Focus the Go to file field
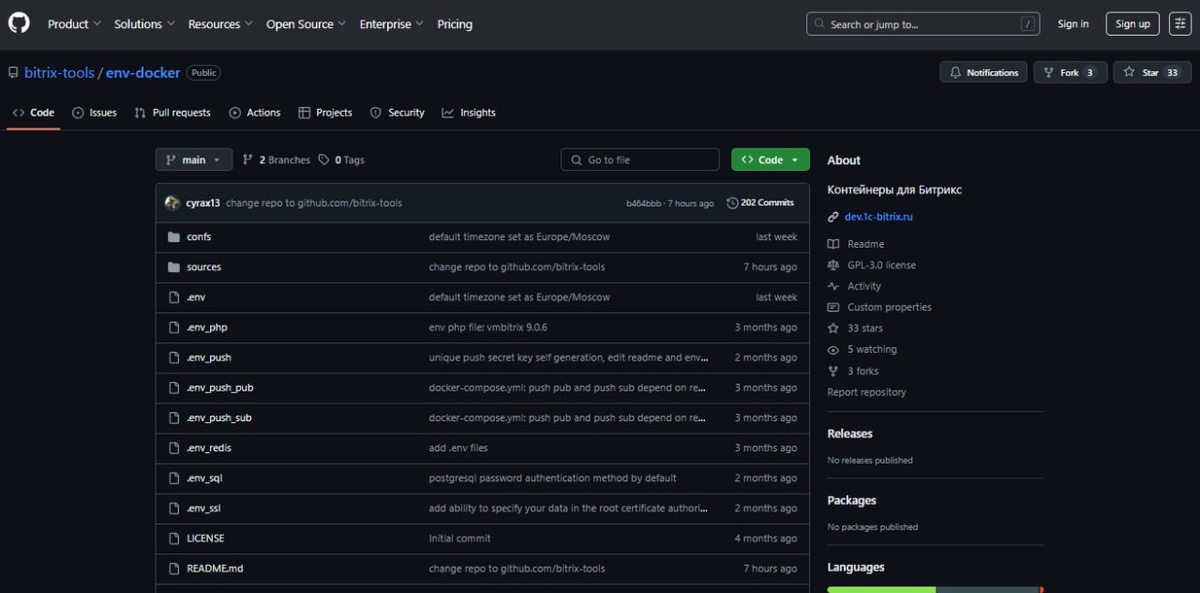 click(640, 160)
